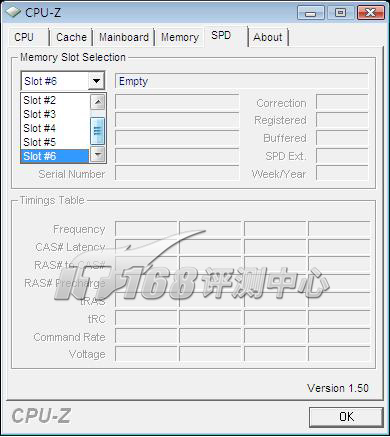Viewport: 390px width, 437px height.
Task: Click the CPU-Z chip icon in title bar
Action: point(14,12)
